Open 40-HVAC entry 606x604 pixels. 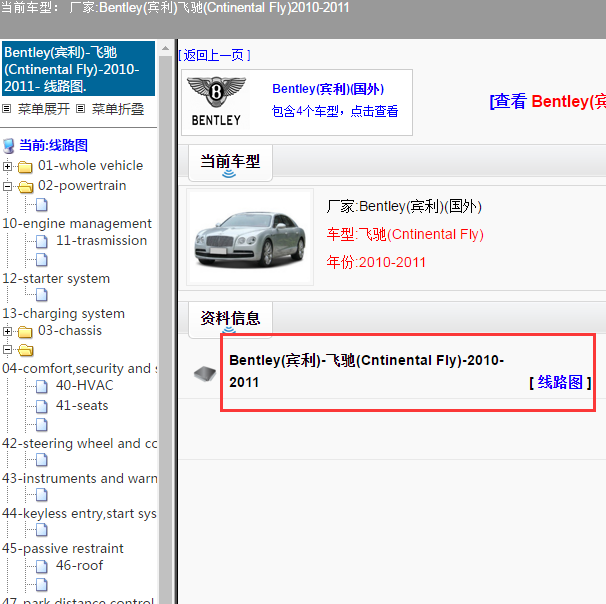pos(85,385)
